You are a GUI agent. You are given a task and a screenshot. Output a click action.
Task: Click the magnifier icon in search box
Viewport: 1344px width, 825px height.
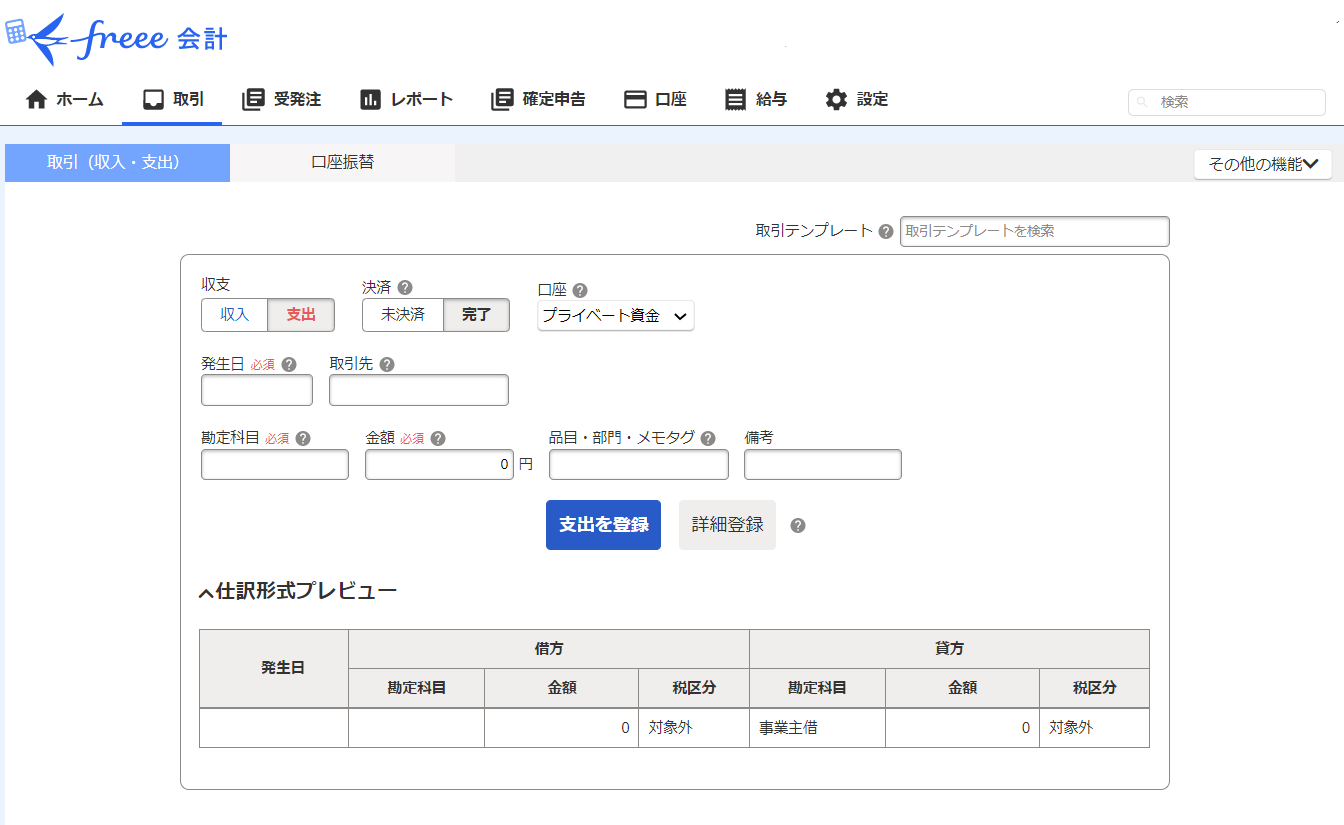pyautogui.click(x=1143, y=102)
